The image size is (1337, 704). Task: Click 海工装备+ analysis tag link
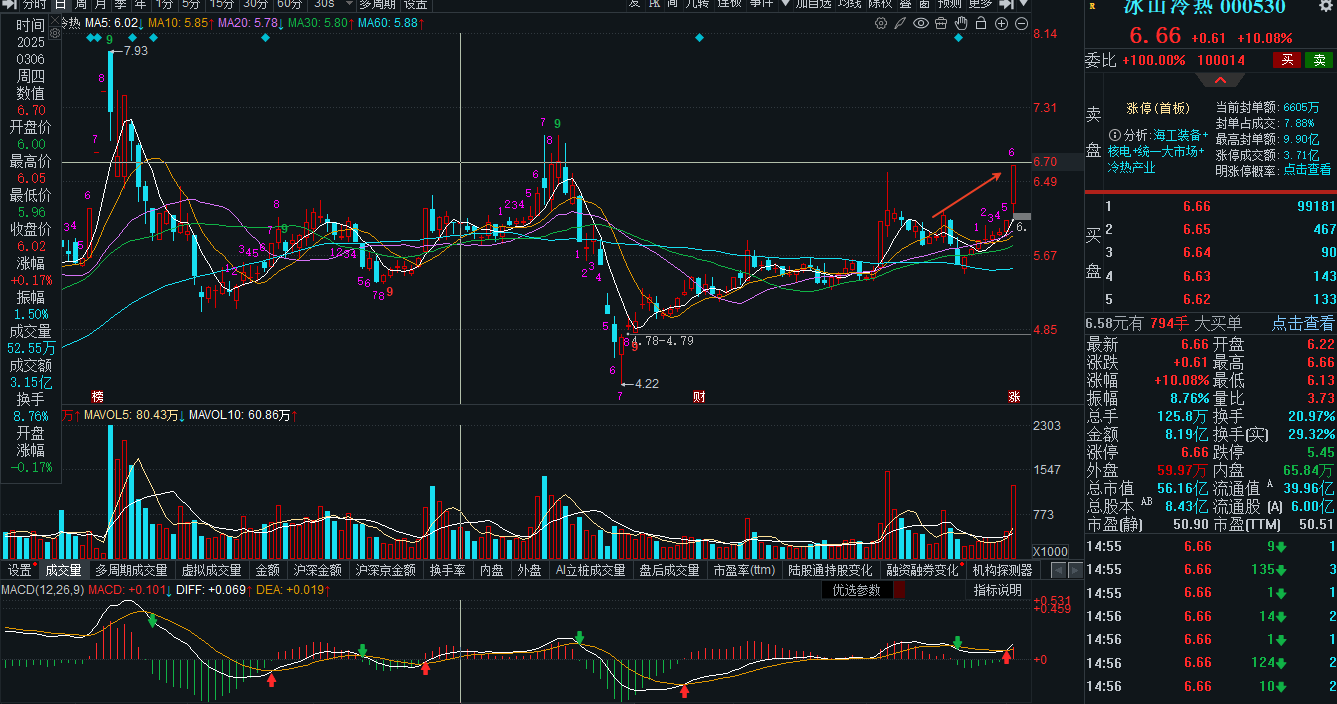pyautogui.click(x=1180, y=135)
